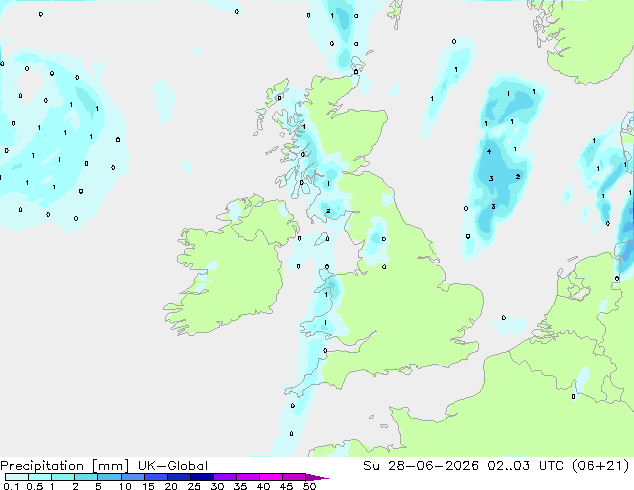
Task: Click the '[mm]' unit label
Action: pos(110,466)
